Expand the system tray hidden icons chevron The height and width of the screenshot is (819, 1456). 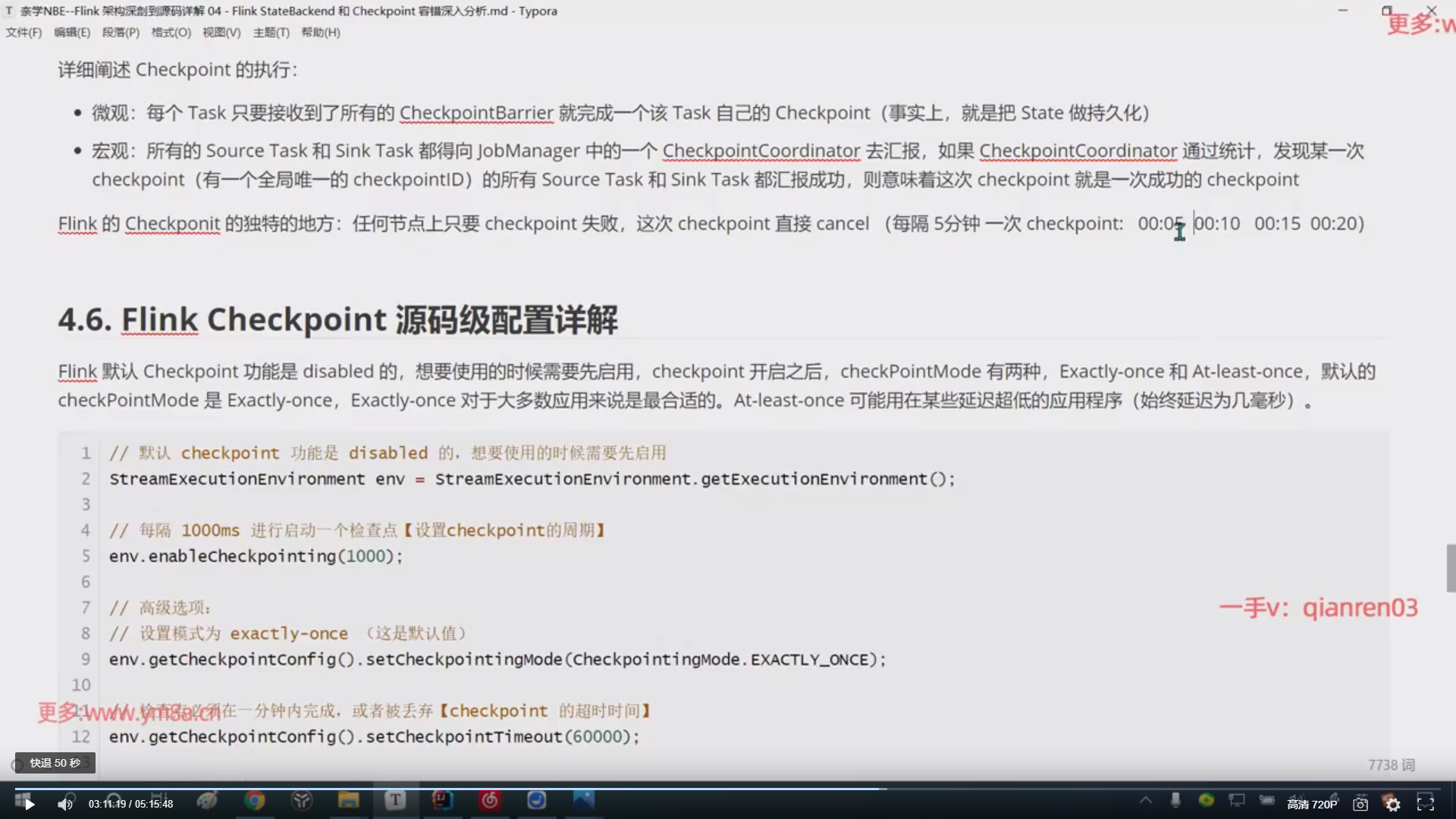(x=1145, y=801)
